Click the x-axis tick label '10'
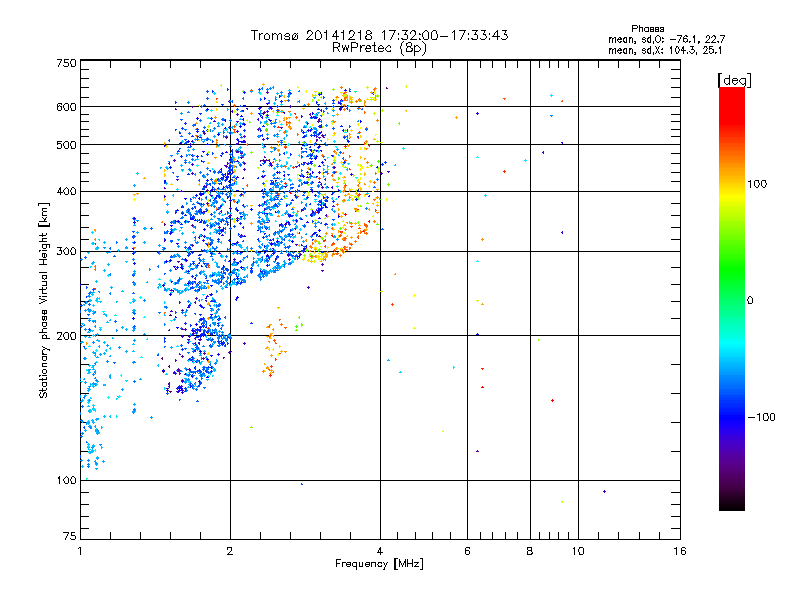 578,551
